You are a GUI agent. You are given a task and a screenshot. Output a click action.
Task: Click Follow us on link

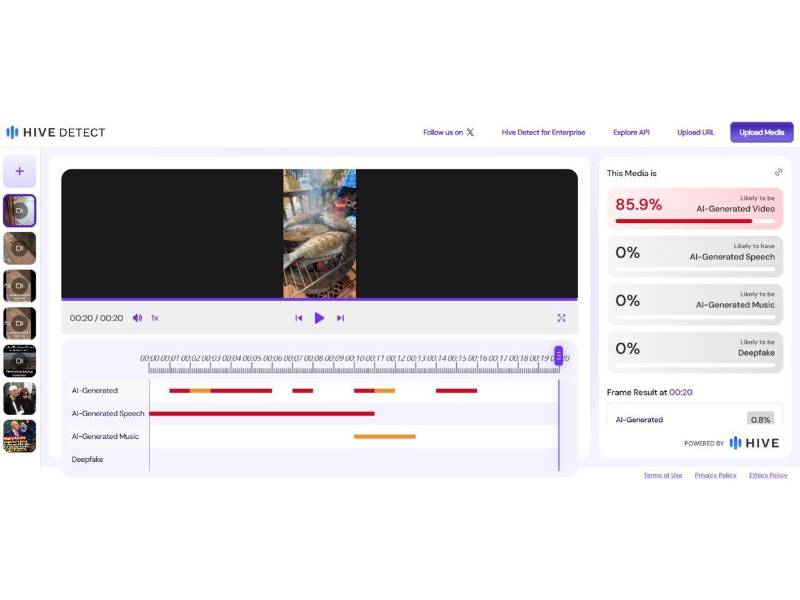click(443, 132)
